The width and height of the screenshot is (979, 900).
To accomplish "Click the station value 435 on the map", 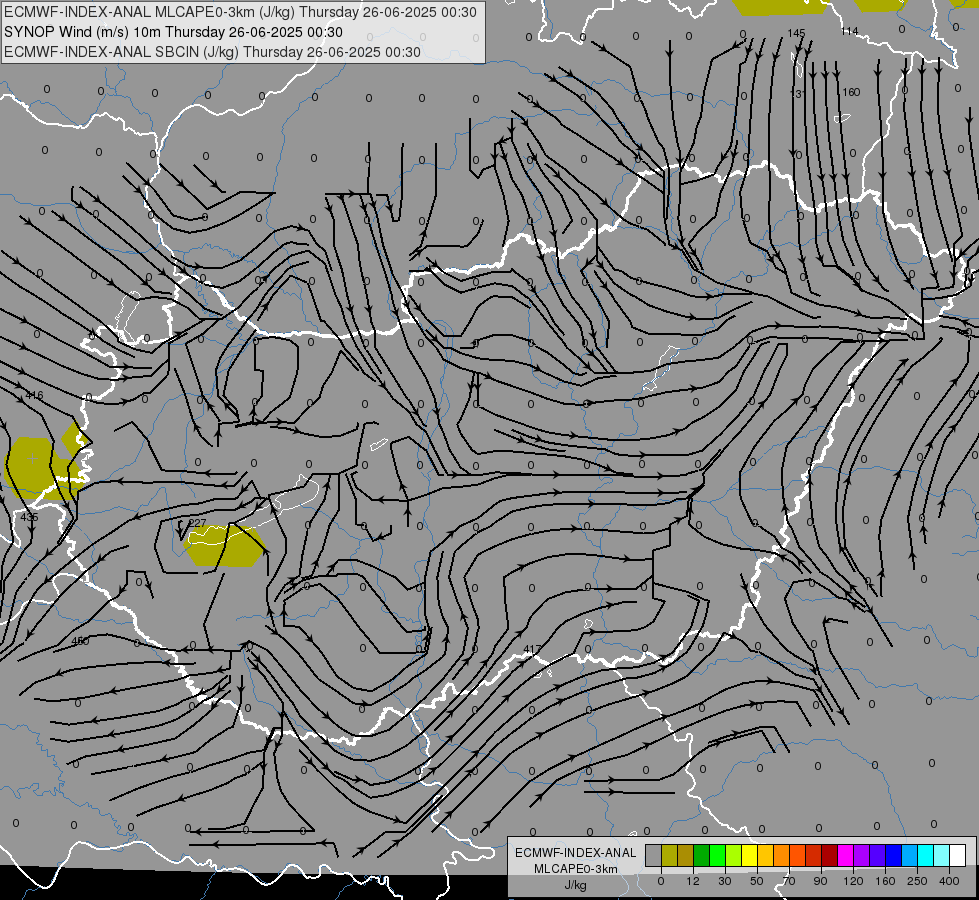I will 29,517.
